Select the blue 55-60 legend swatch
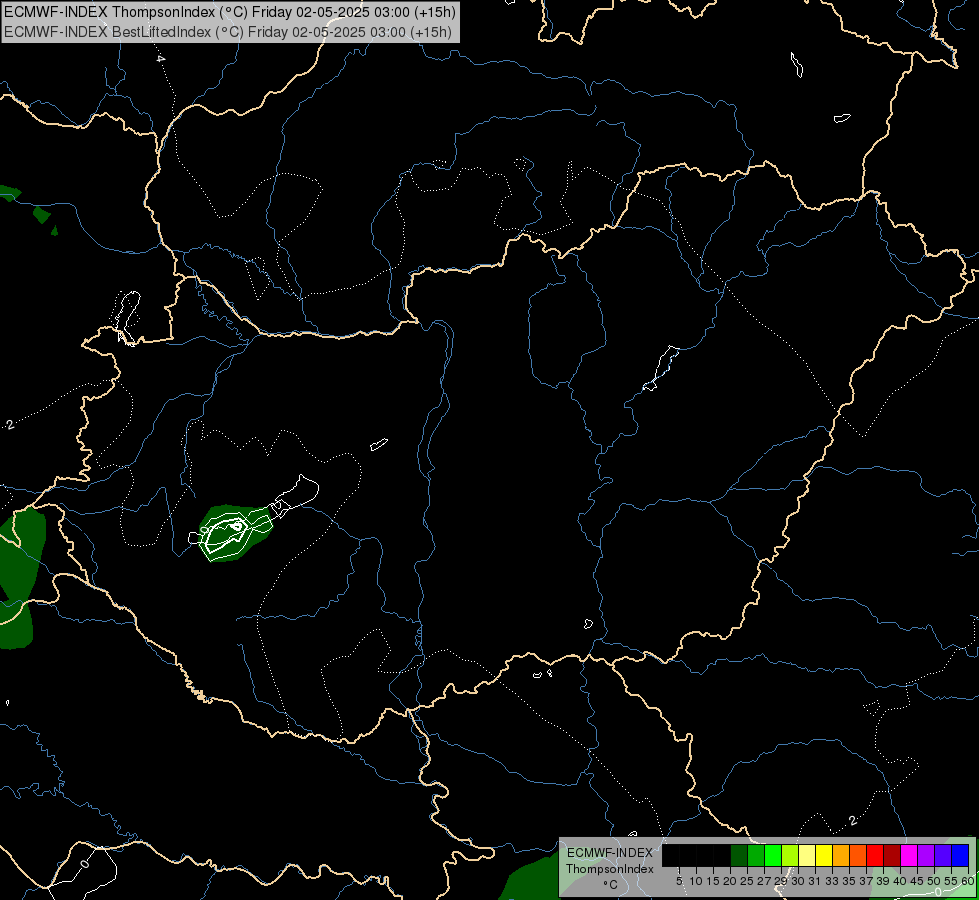 coord(960,855)
